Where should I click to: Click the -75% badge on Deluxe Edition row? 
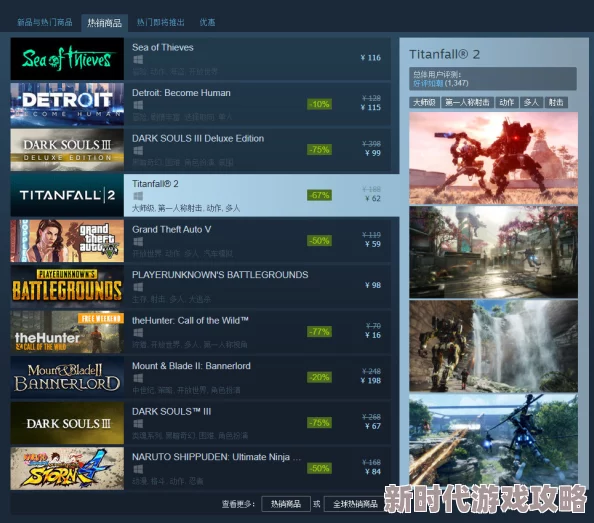click(x=319, y=150)
